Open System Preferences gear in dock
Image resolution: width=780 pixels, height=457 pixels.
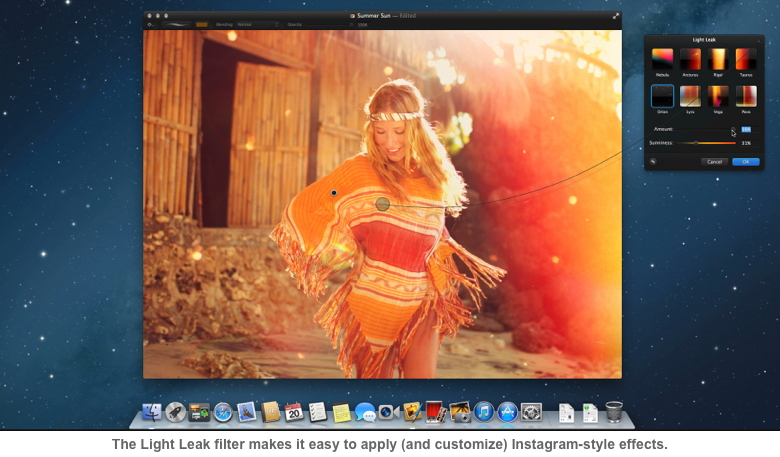(531, 412)
